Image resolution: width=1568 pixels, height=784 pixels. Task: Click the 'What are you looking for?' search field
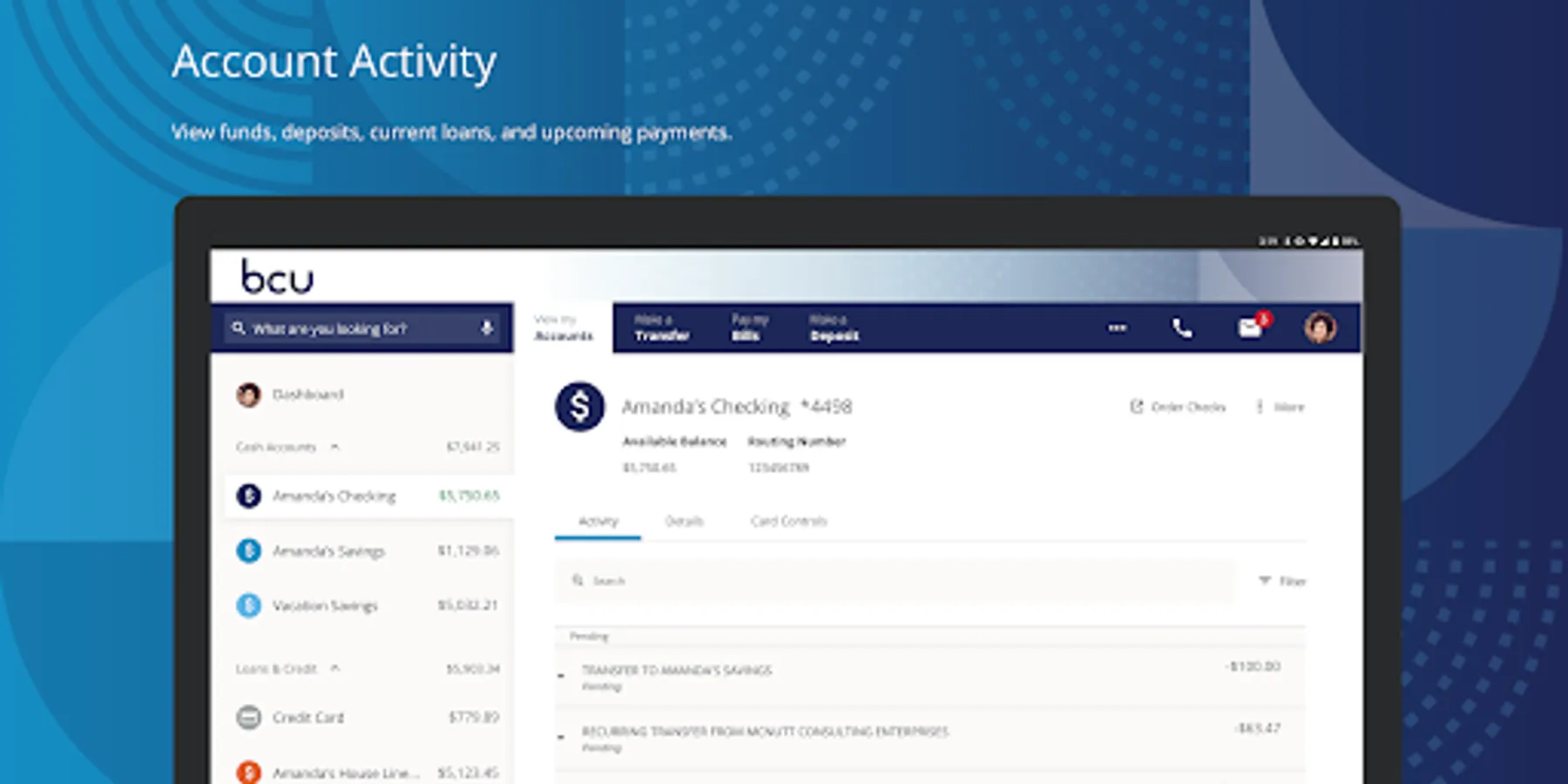point(362,328)
